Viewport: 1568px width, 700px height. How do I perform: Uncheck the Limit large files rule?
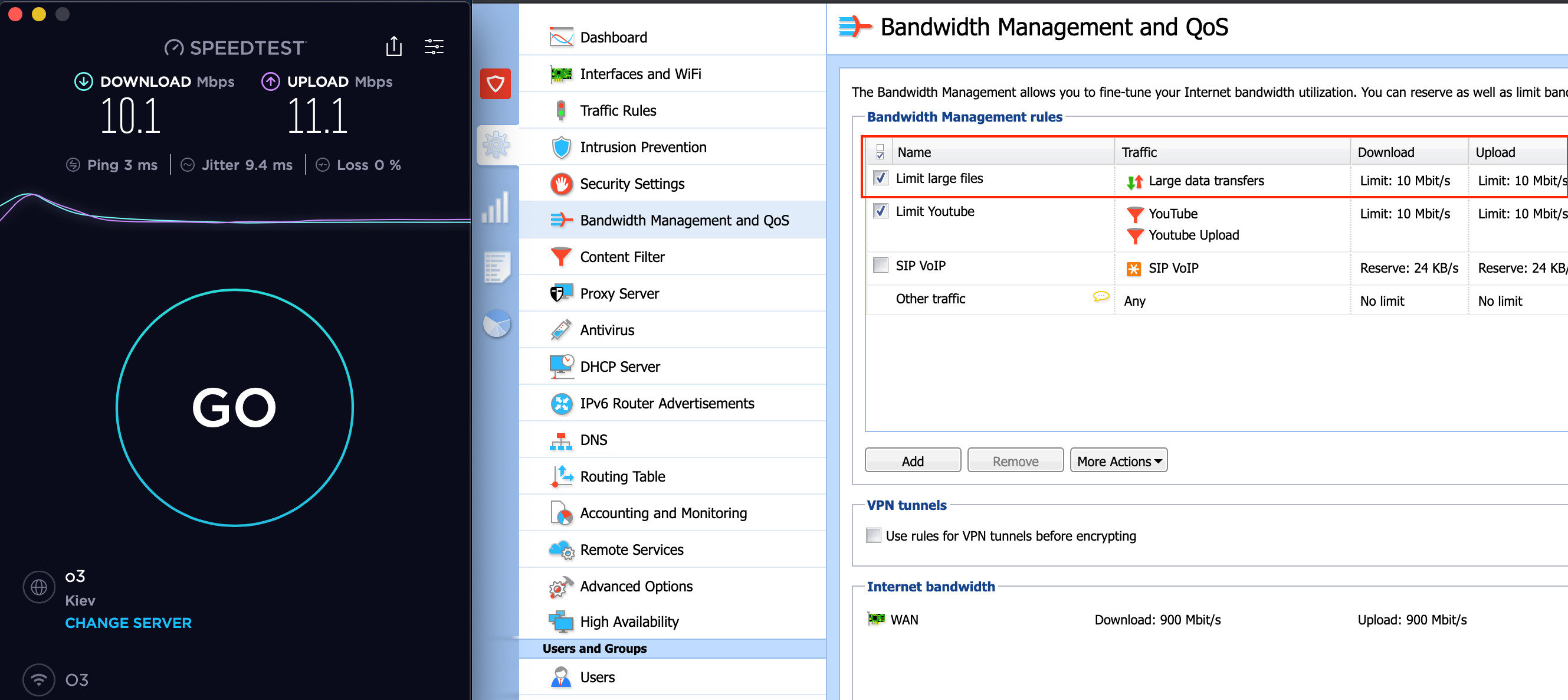(x=880, y=178)
